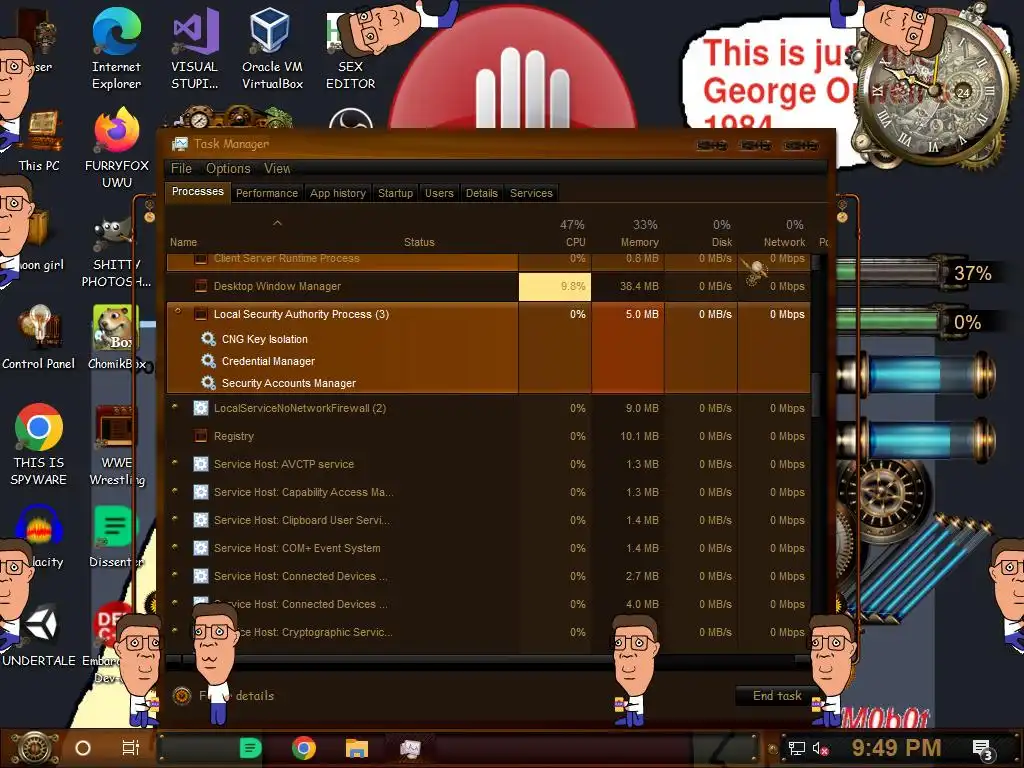Open the UNDERTALE Unity desktop icon

click(39, 635)
